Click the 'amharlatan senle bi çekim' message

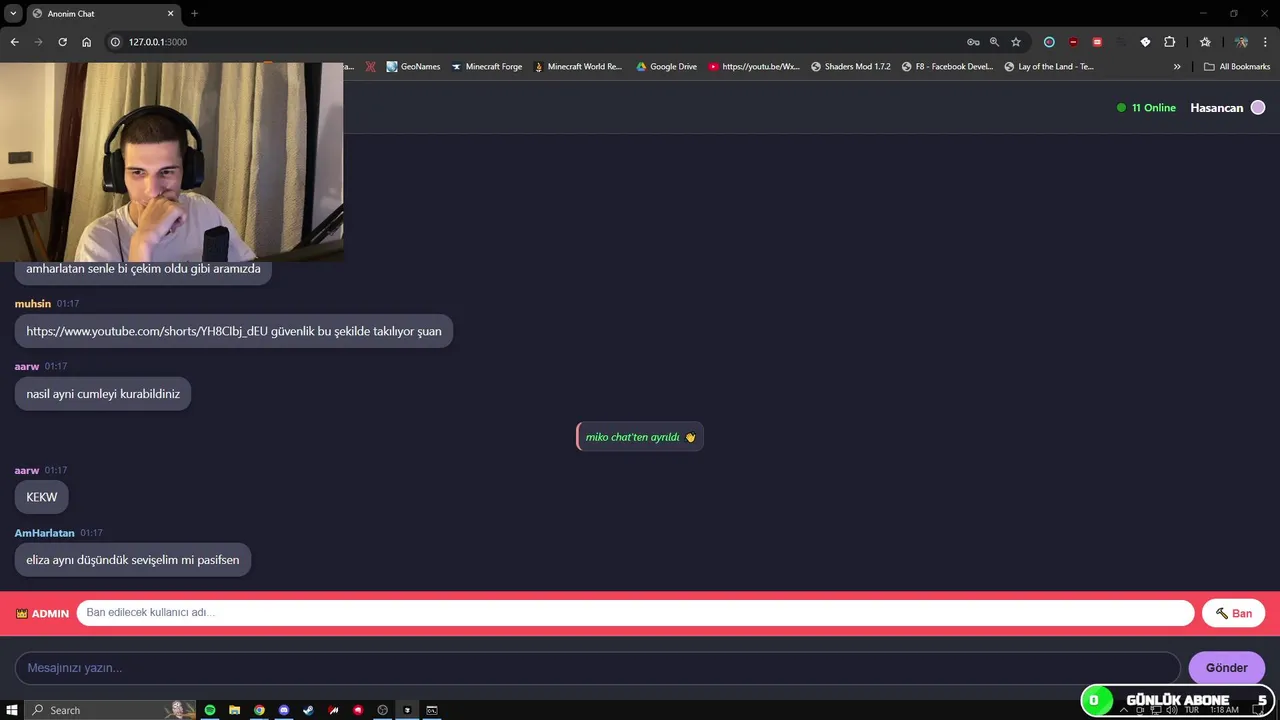pyautogui.click(x=143, y=269)
